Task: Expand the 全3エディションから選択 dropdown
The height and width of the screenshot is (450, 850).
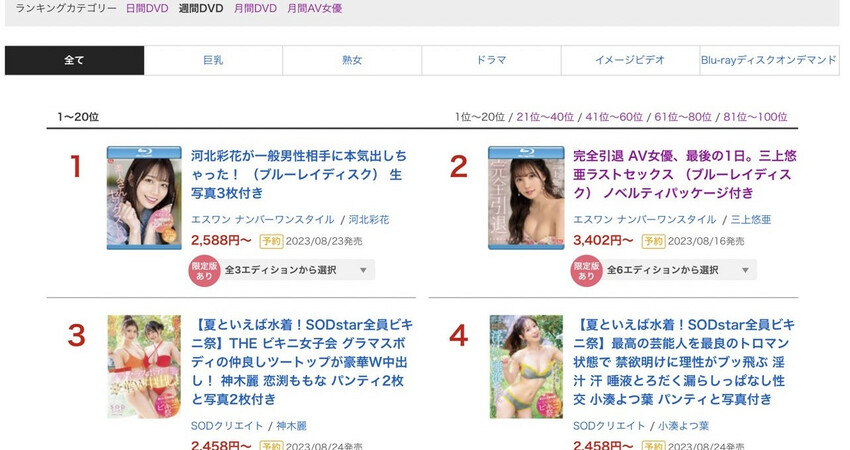Action: (x=297, y=270)
